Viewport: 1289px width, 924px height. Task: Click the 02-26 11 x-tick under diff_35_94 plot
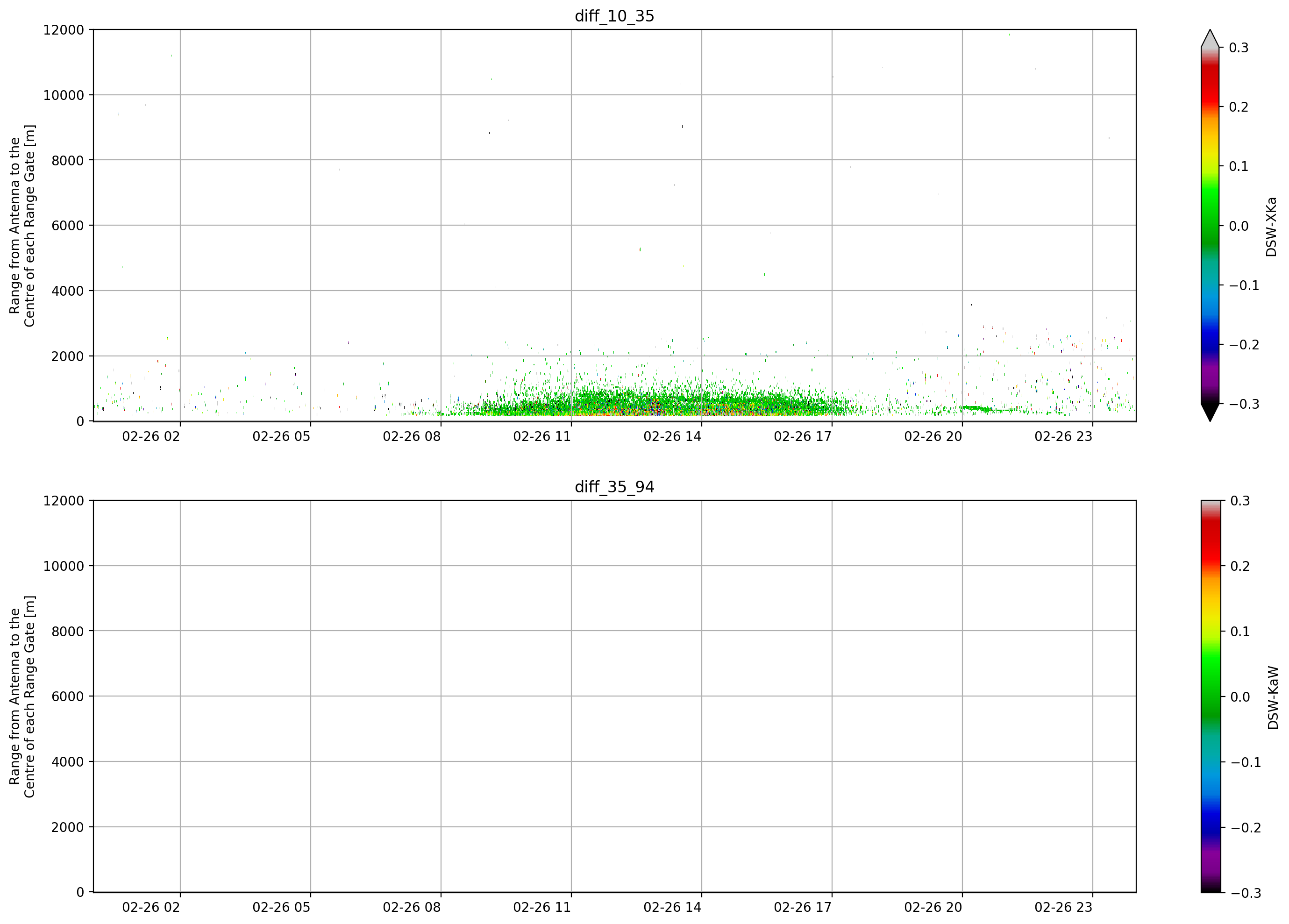click(542, 908)
